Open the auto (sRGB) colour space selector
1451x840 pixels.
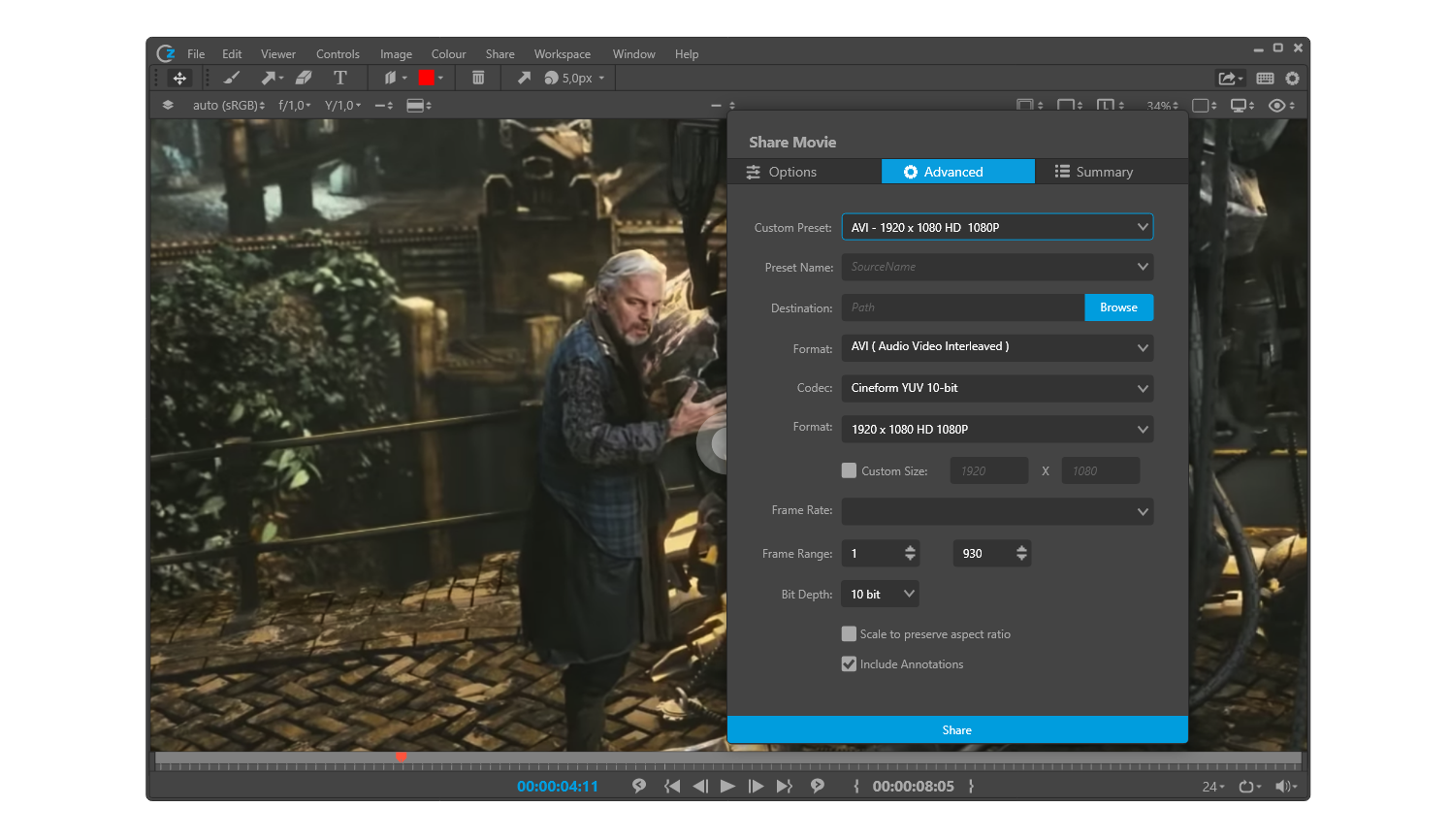[x=229, y=105]
